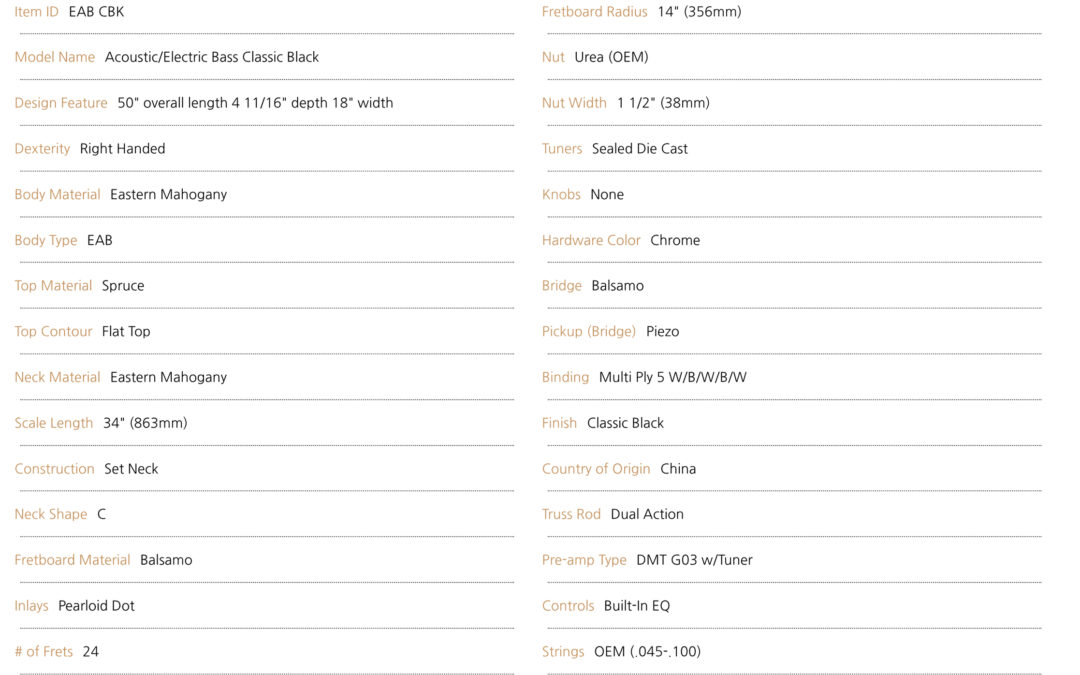Click the Sealed Die Cast tuners value

pyautogui.click(x=640, y=149)
